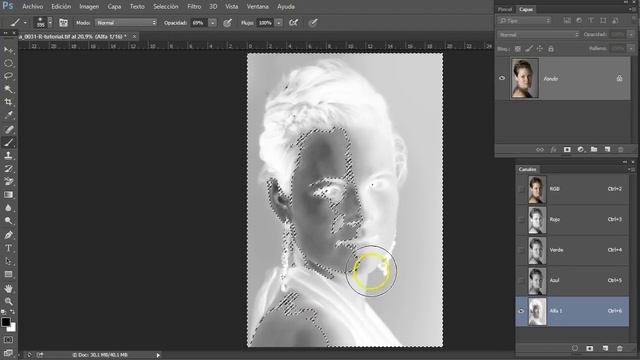Toggle pressure for opacity button

[x=228, y=23]
